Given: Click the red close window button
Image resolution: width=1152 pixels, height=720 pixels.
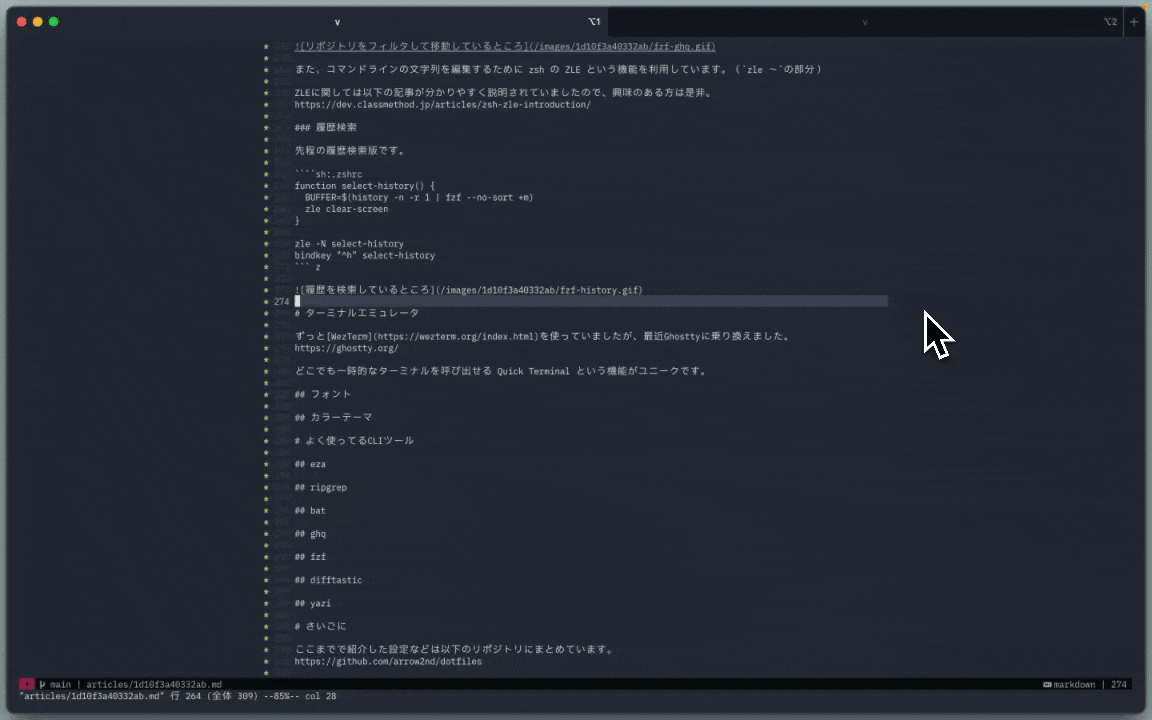Looking at the screenshot, I should point(22,21).
